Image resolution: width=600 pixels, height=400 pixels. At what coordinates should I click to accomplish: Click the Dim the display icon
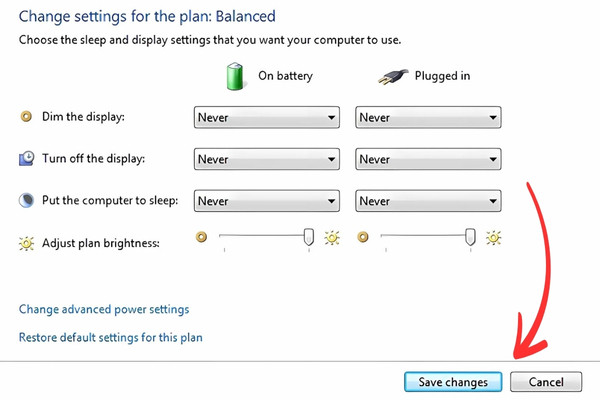pyautogui.click(x=27, y=118)
